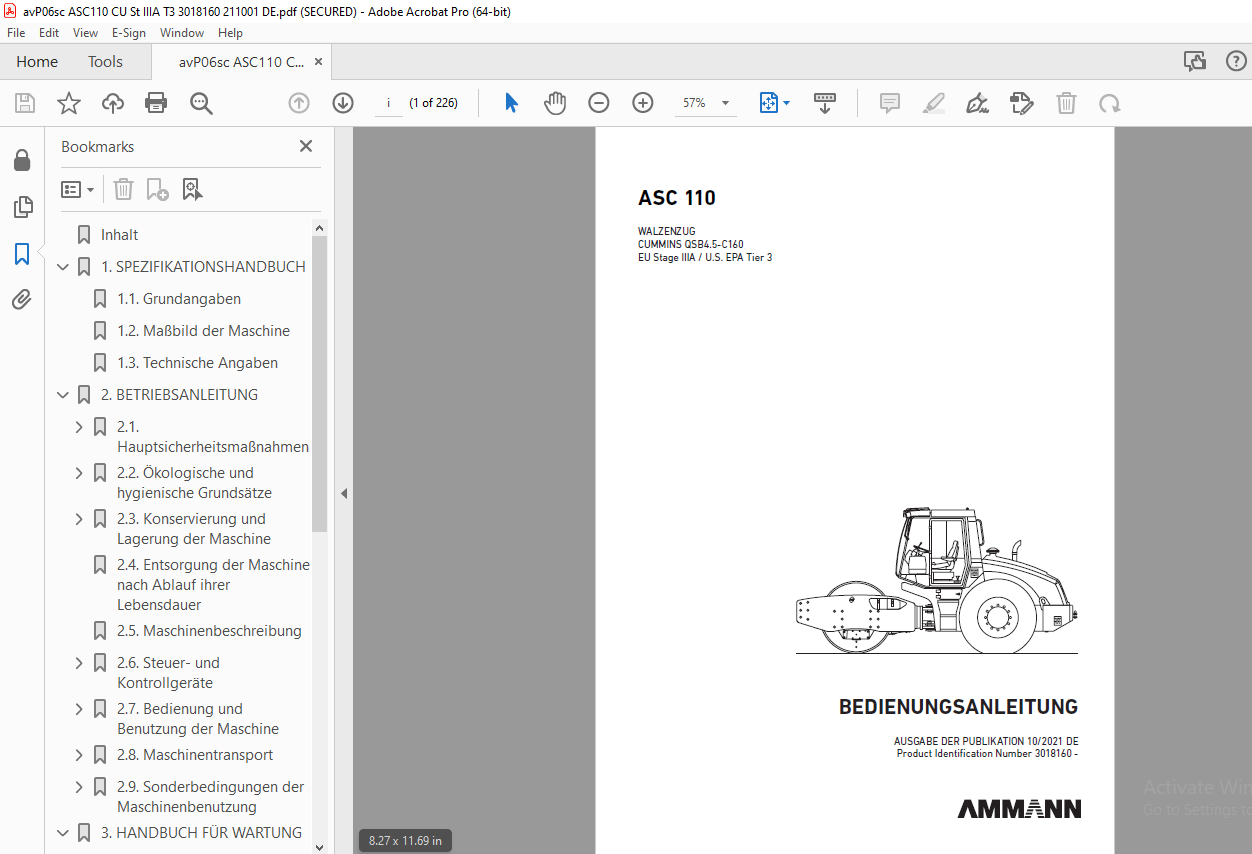Collapse 2. BETRIEBSANLEITUNG bookmark
The width and height of the screenshot is (1252, 854).
coord(63,395)
